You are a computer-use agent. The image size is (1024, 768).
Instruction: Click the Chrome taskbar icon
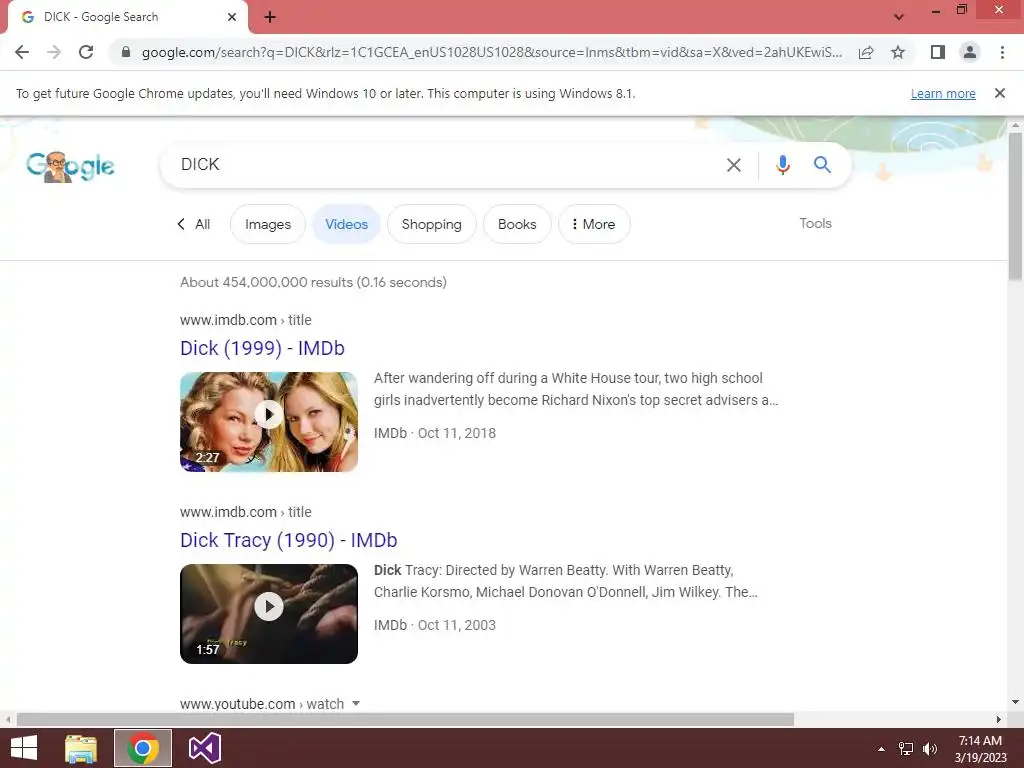click(x=143, y=748)
